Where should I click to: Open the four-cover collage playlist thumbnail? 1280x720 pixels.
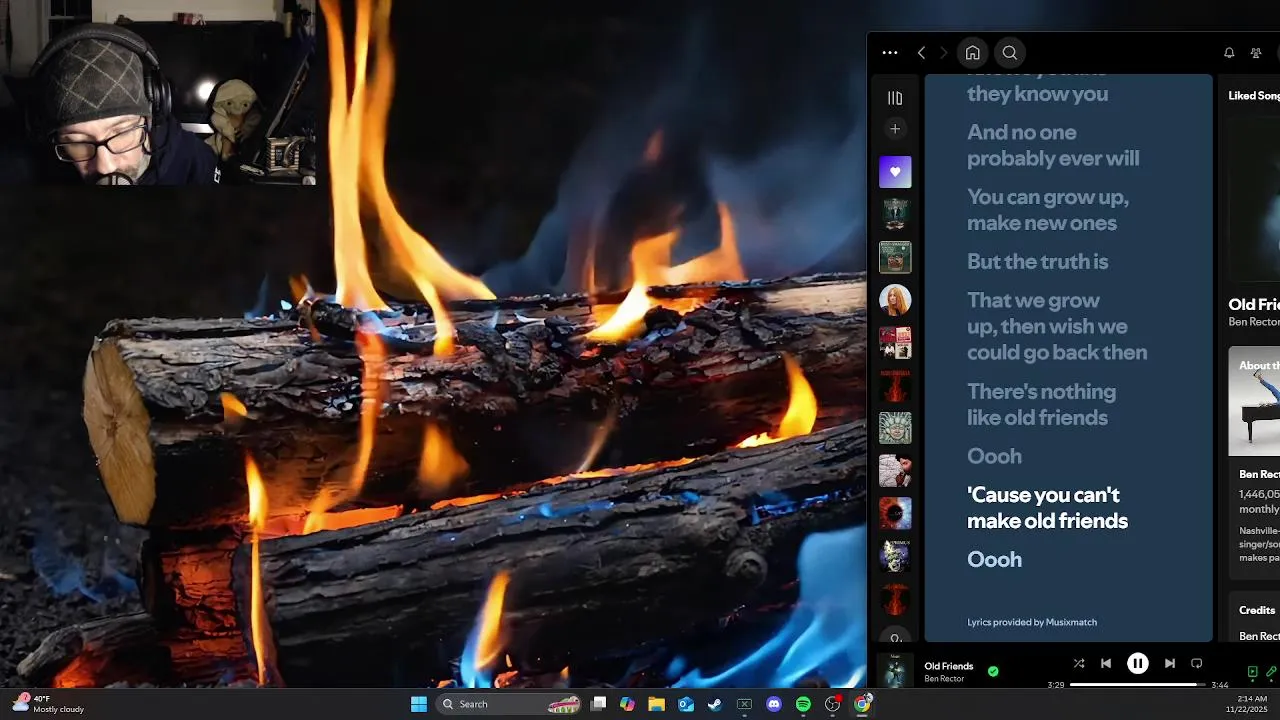(895, 343)
